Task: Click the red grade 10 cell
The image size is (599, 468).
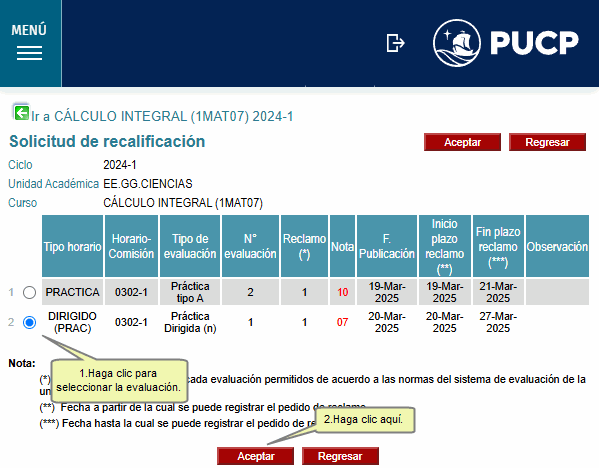Action: pos(342,292)
